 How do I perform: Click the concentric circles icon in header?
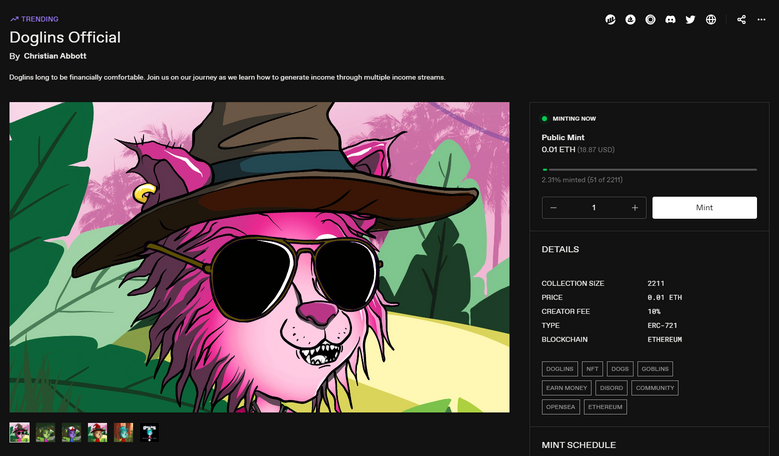click(650, 19)
